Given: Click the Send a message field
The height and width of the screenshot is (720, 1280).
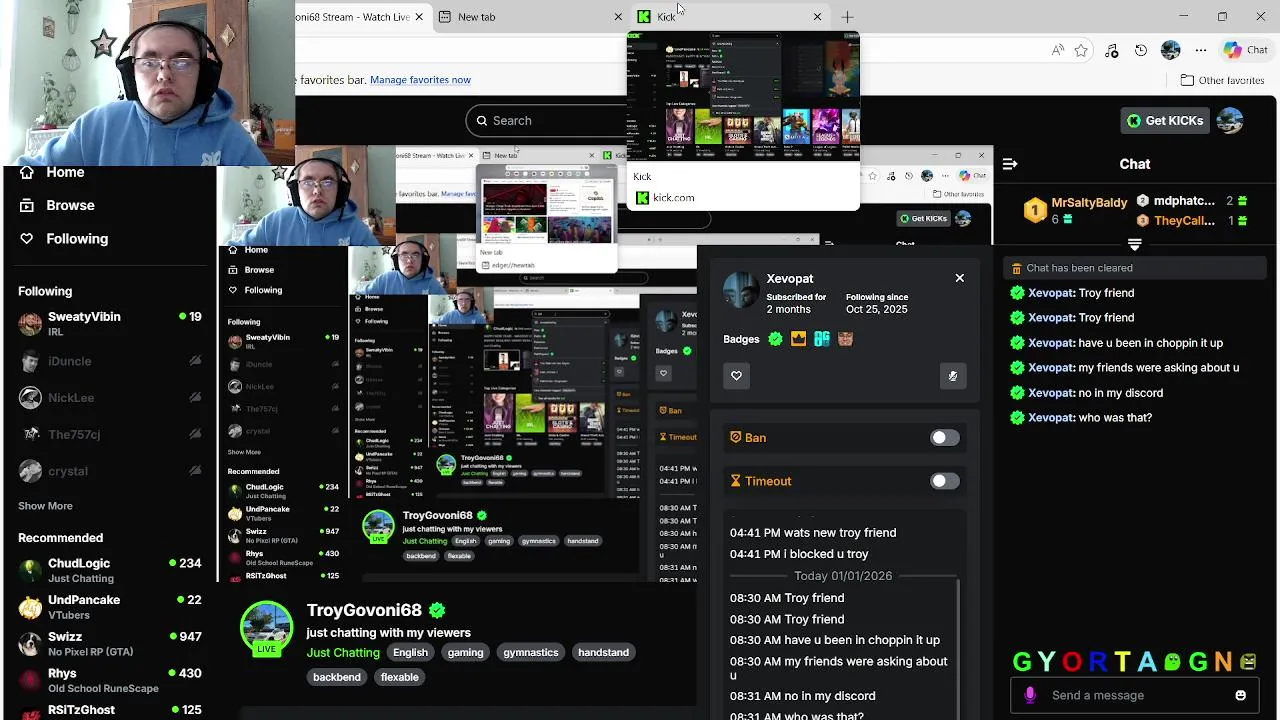Looking at the screenshot, I should pyautogui.click(x=1134, y=695).
